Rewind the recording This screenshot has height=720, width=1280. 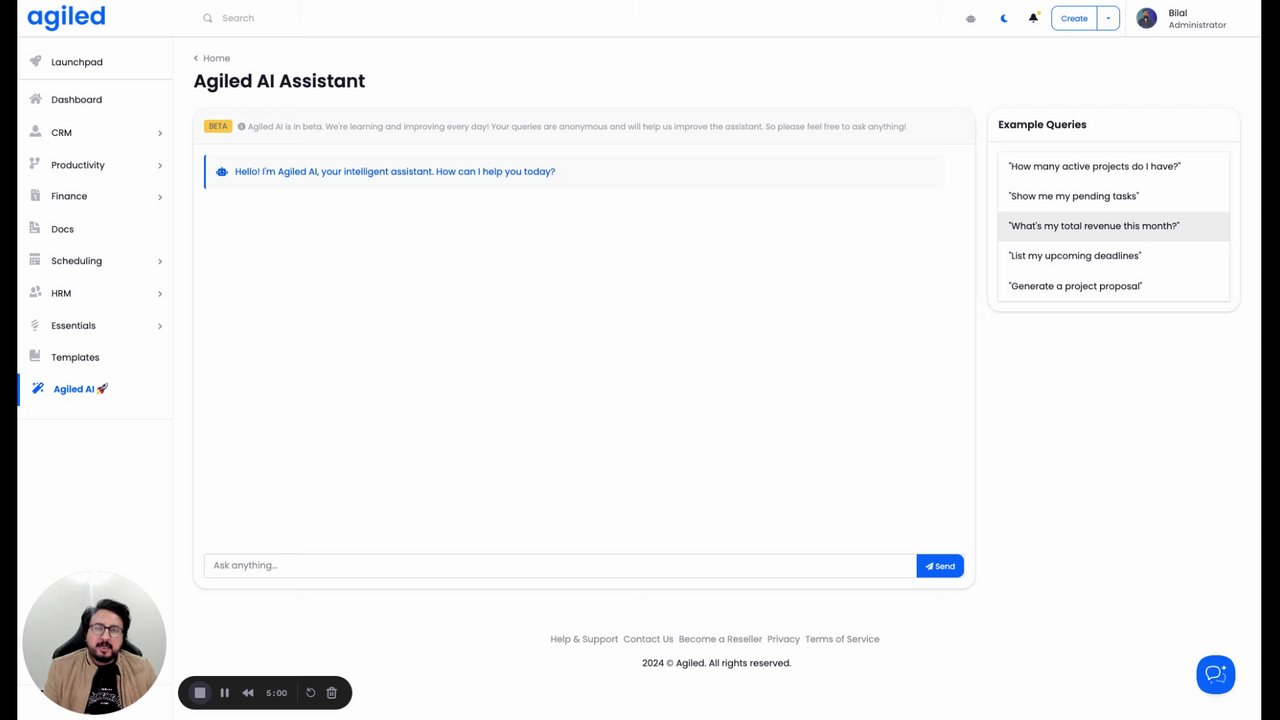pyautogui.click(x=248, y=693)
